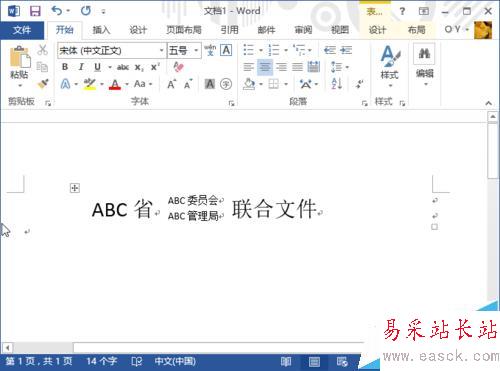Viewport: 500px width, 371px height.
Task: Apply character border A icon
Action: click(x=226, y=50)
